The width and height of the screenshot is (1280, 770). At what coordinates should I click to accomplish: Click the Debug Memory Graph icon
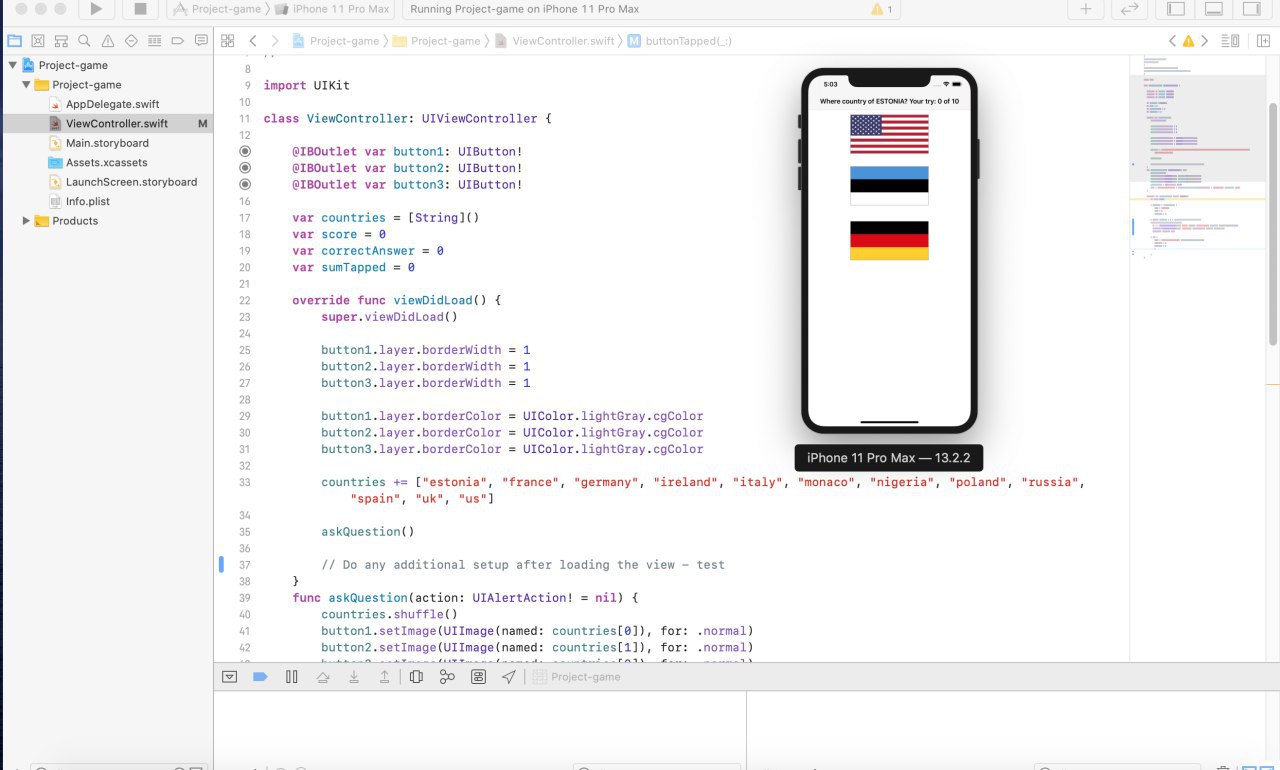[447, 677]
